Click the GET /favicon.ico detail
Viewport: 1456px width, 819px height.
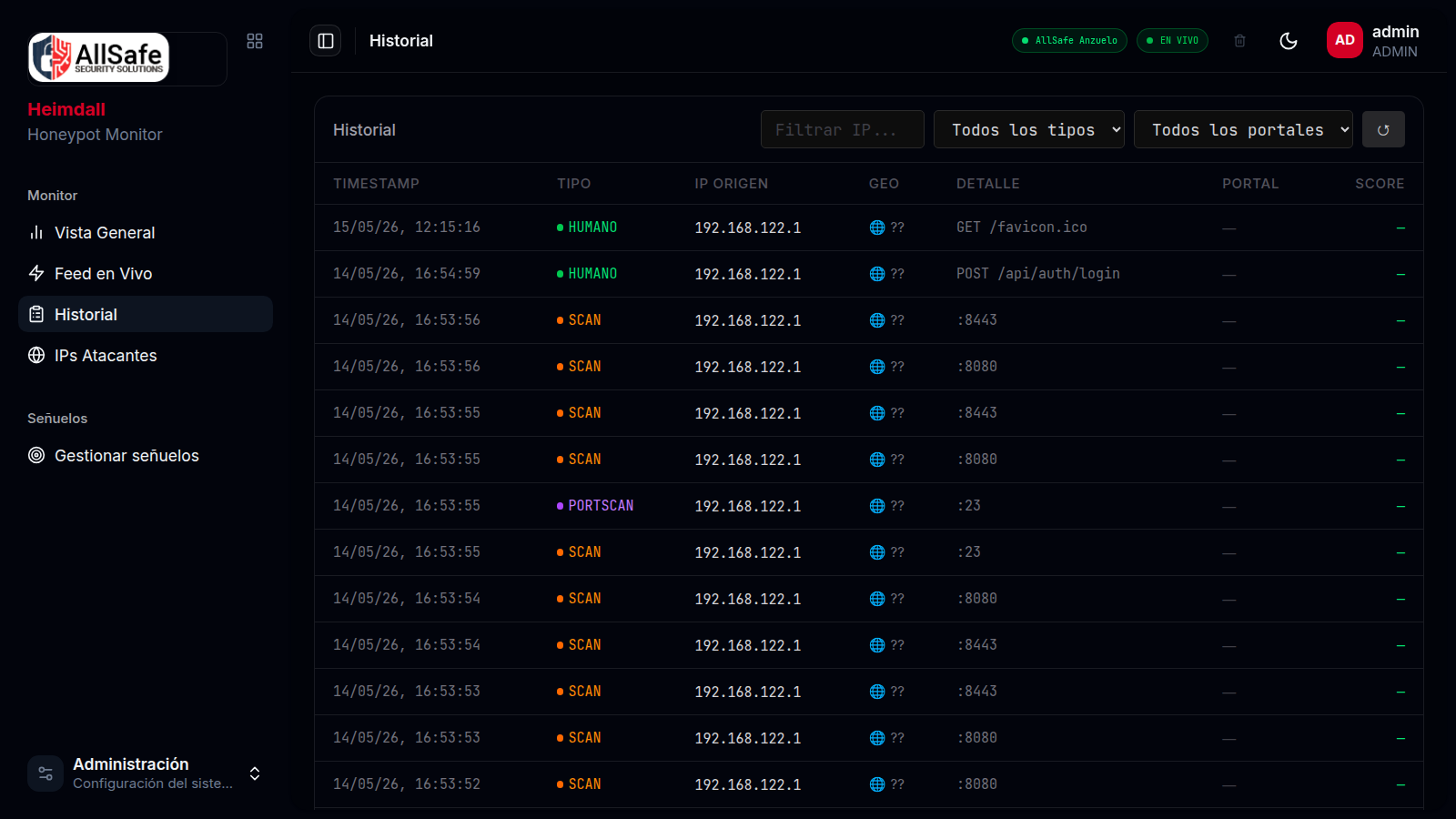tap(1021, 227)
